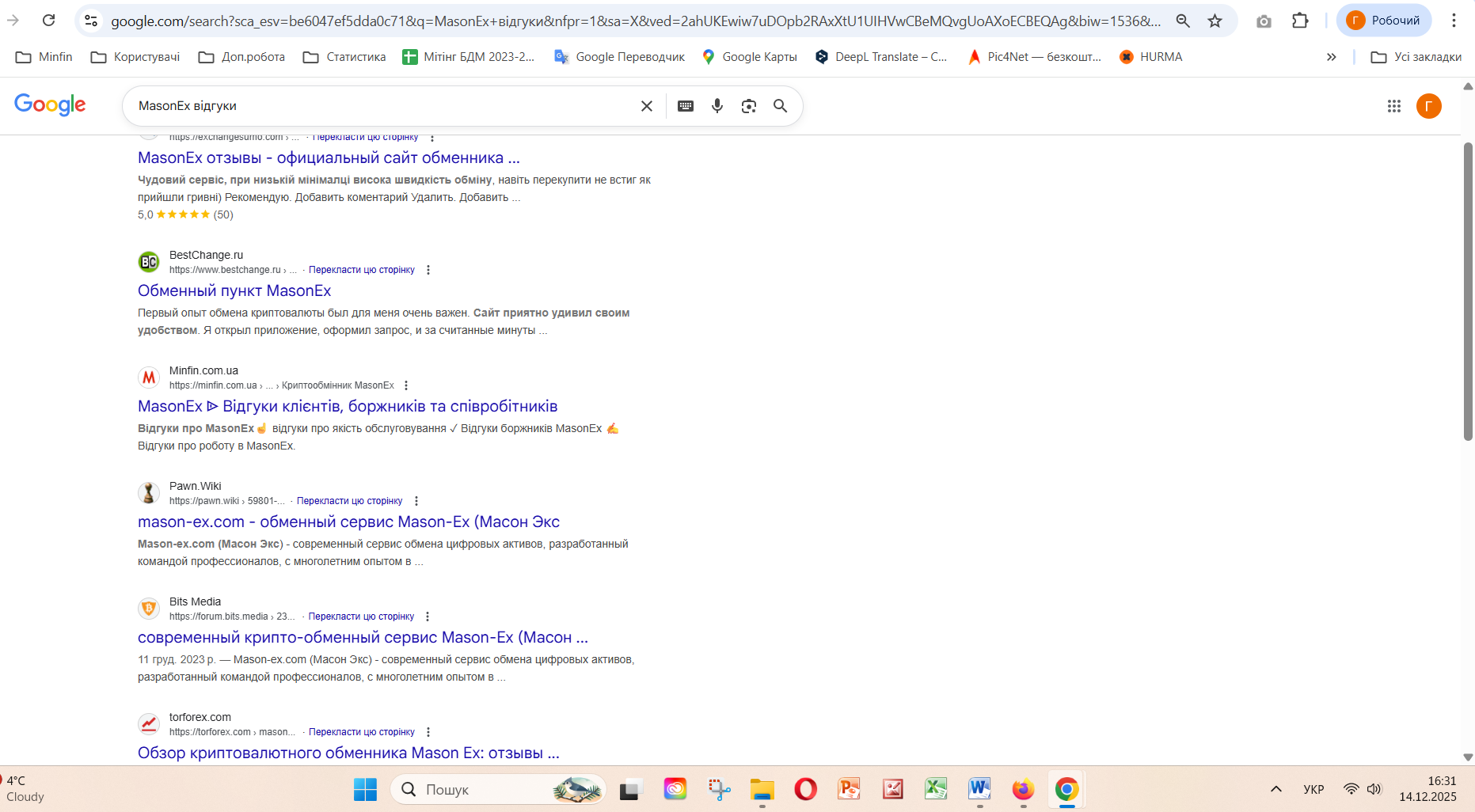Search by image with the Lens icon

coord(749,106)
